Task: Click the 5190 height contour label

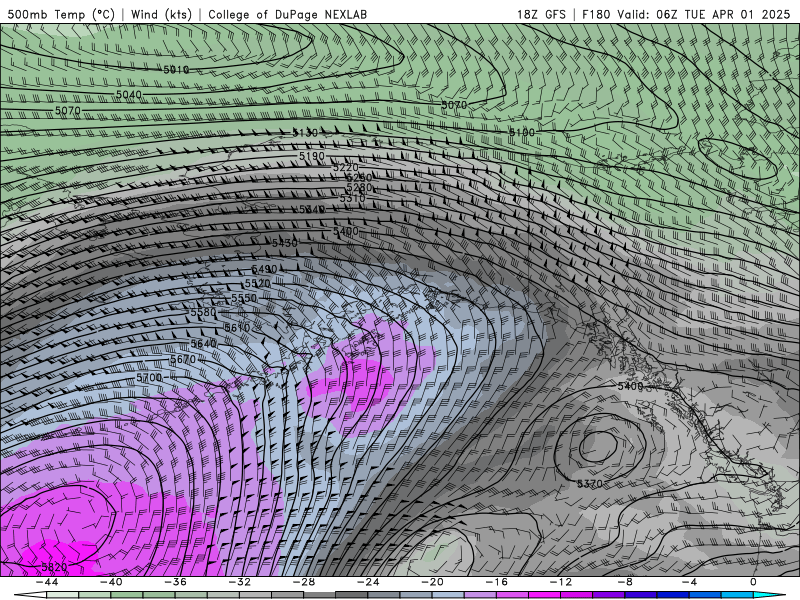Action: (x=312, y=156)
